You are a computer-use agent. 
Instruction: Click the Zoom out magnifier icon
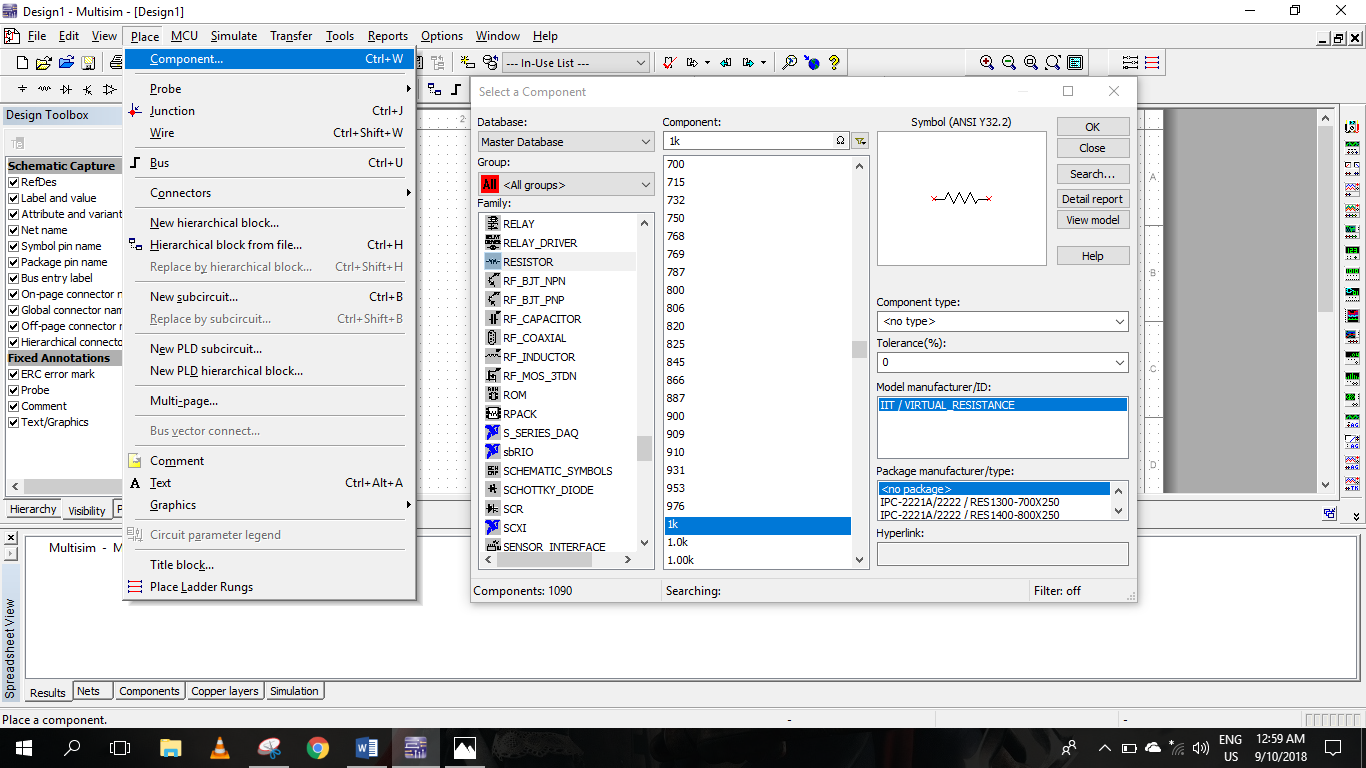pos(1009,62)
